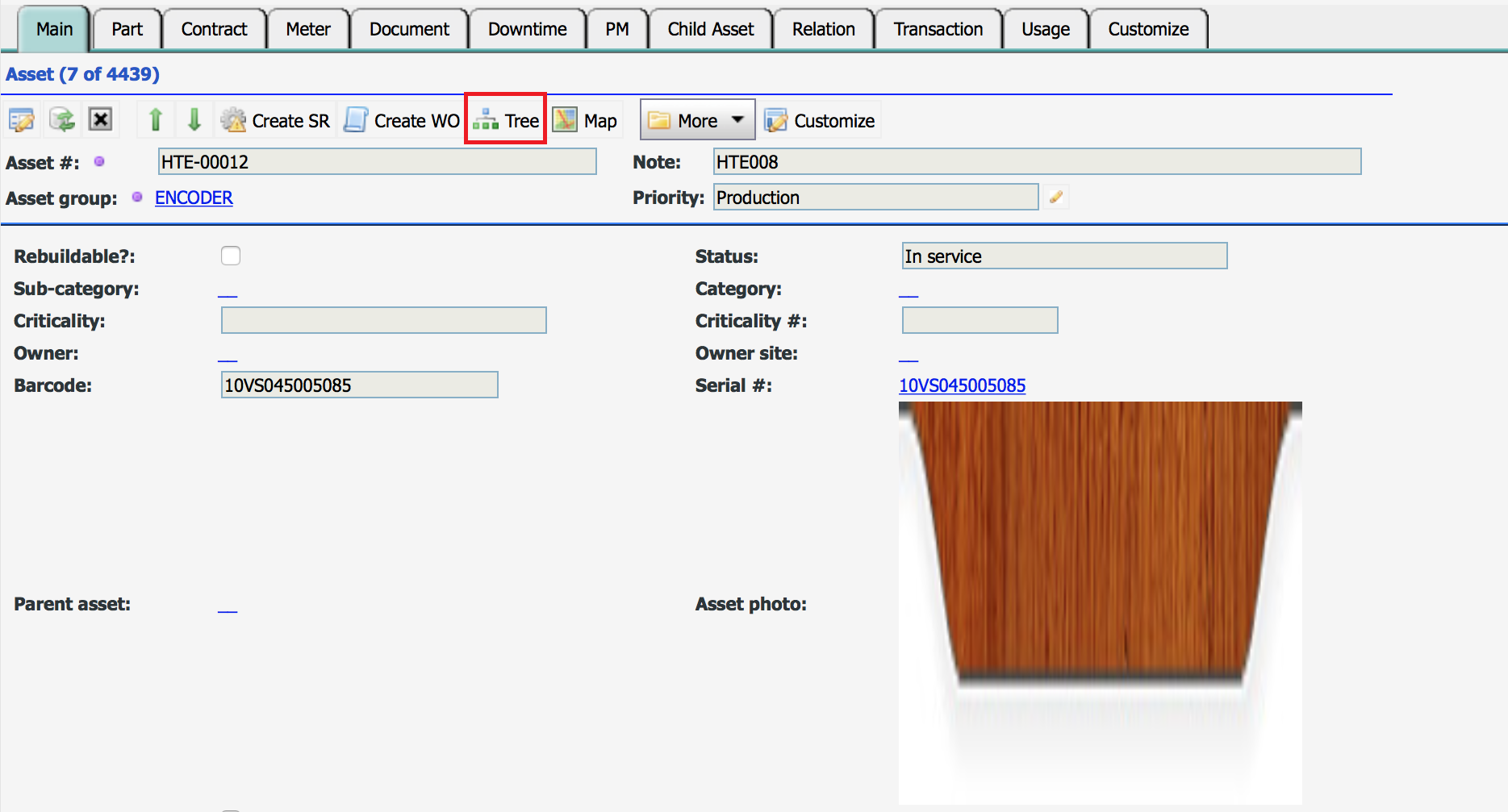The image size is (1508, 812).
Task: Go to next asset with down arrow
Action: 194,120
